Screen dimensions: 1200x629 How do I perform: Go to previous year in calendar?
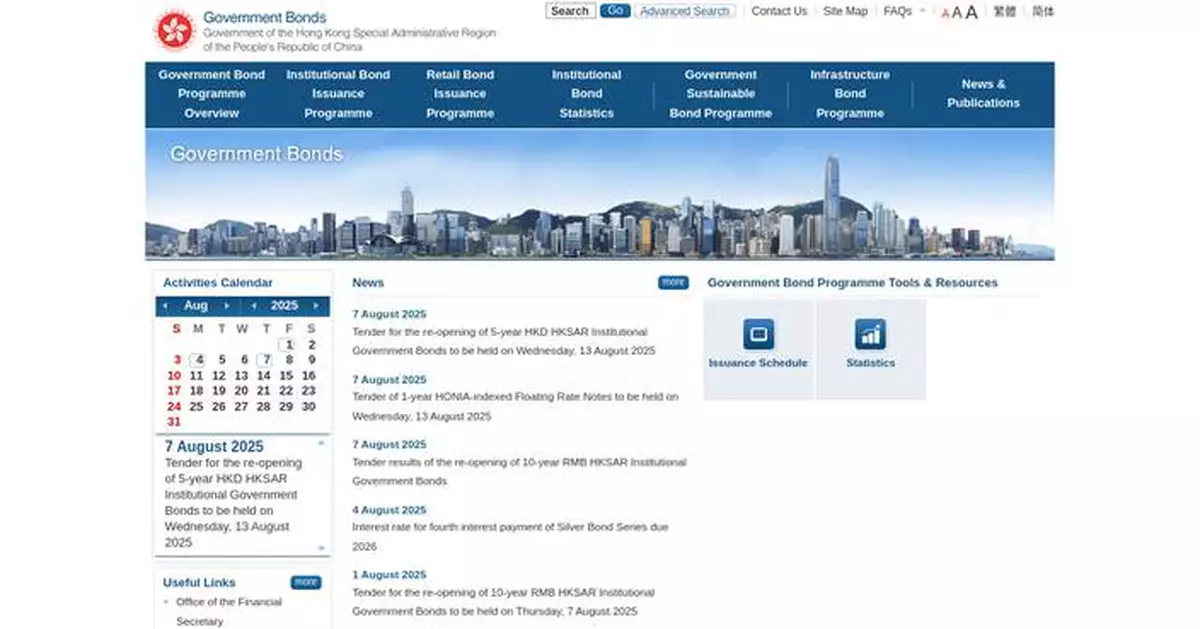tap(254, 305)
